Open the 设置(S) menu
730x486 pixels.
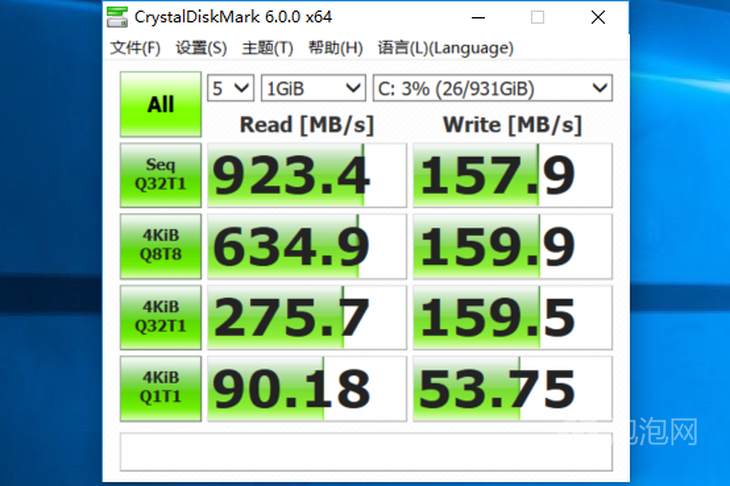pos(201,48)
